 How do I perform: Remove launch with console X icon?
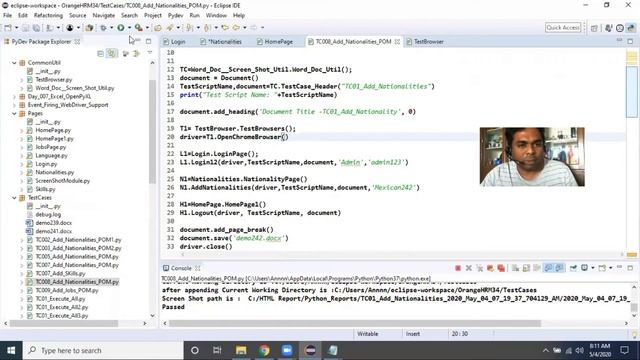pyautogui.click(x=469, y=268)
